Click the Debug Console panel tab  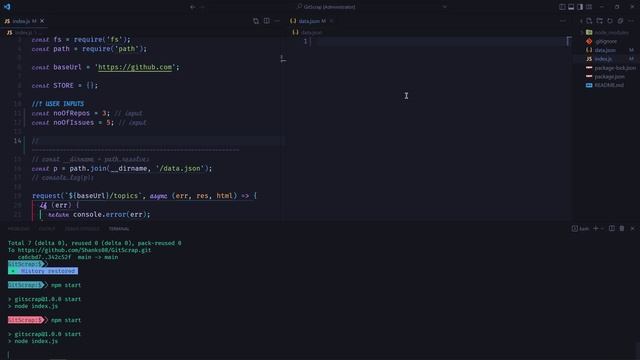click(x=82, y=229)
